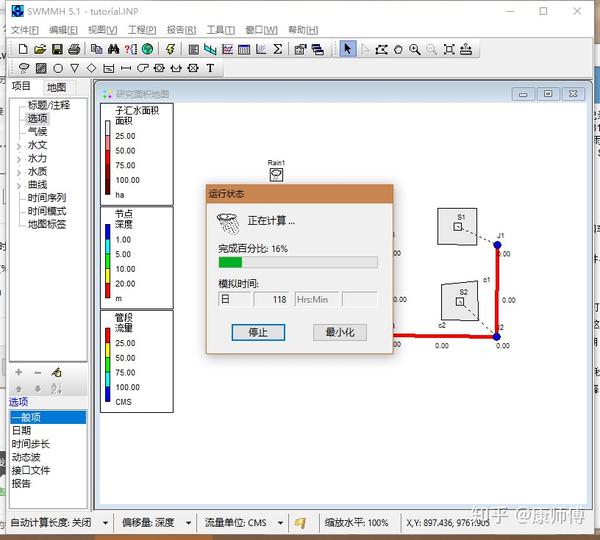Screen dimensions: 600x540
Task: Open the 工具 menu
Action: pos(221,30)
